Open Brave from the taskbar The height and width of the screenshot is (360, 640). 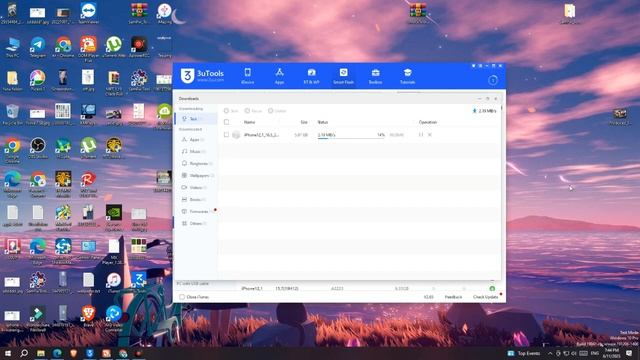pyautogui.click(x=73, y=353)
